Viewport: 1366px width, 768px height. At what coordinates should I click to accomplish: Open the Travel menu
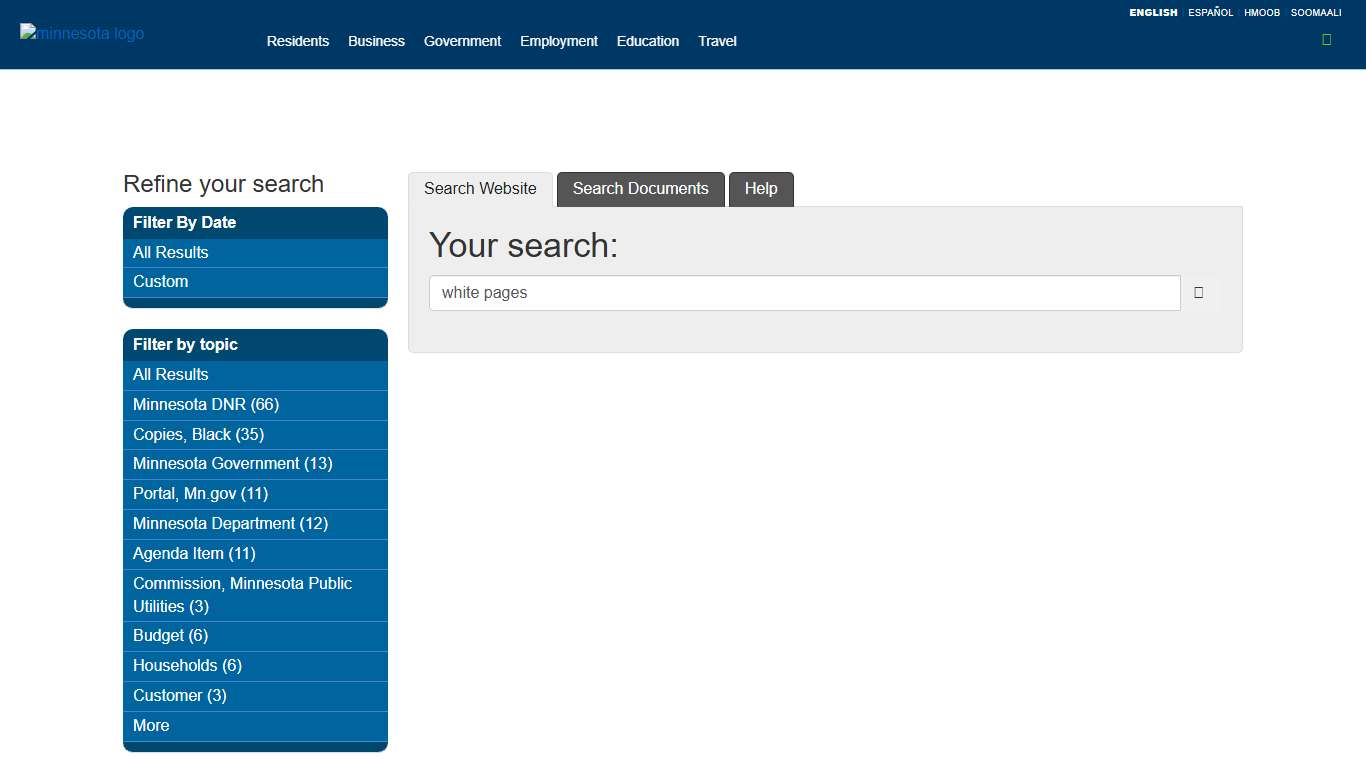pyautogui.click(x=717, y=41)
